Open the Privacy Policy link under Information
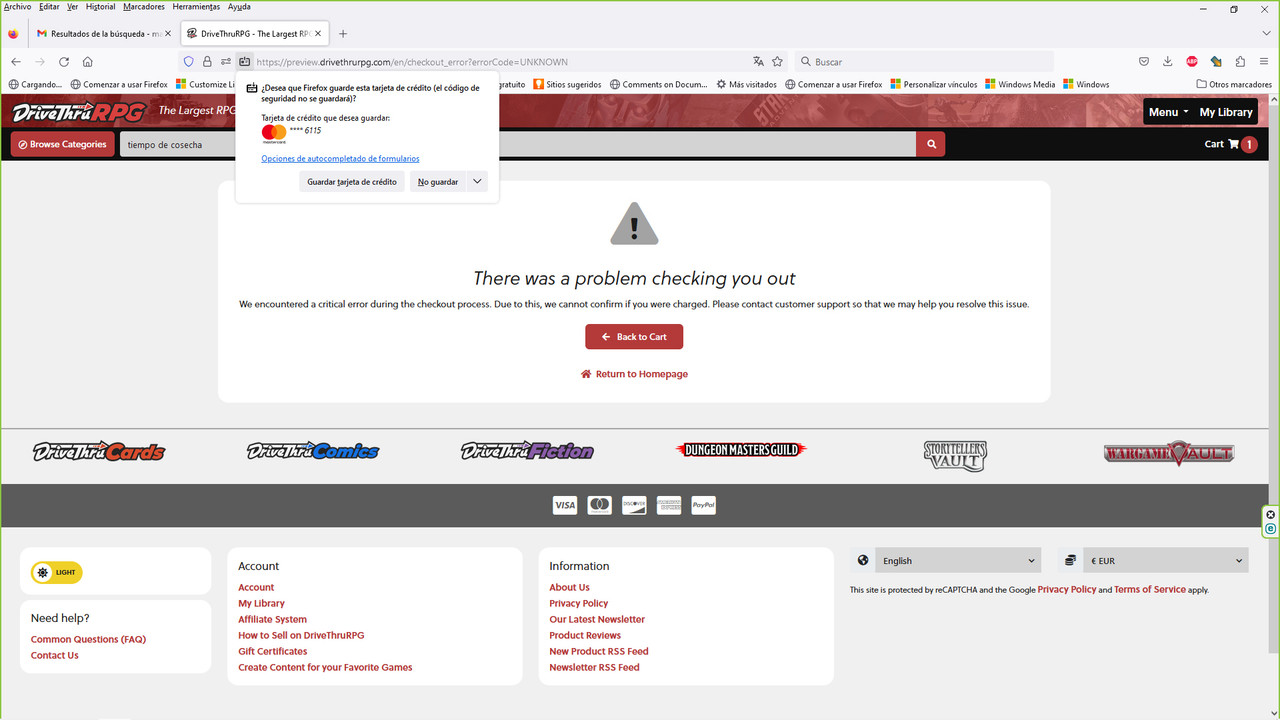Viewport: 1280px width, 720px height. pos(578,603)
